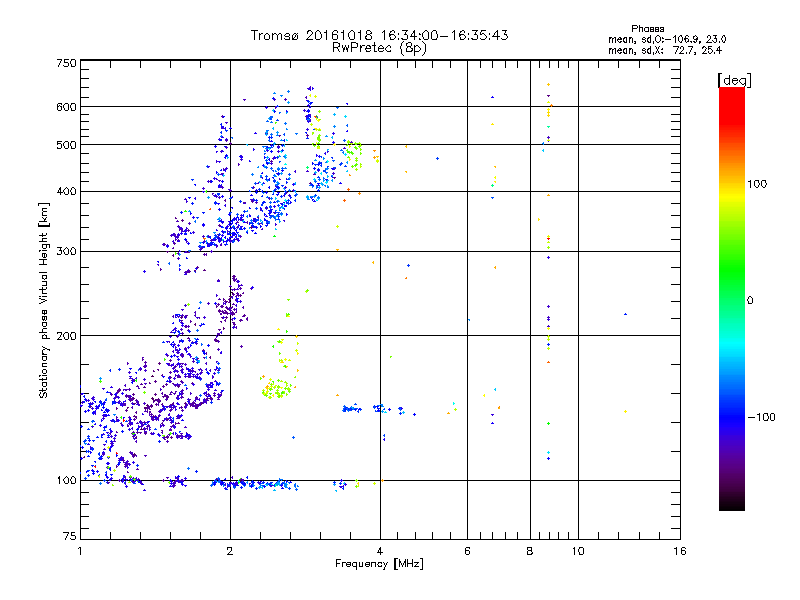This screenshot has width=800, height=600.
Task: Click the isolated yellow point near 12 MHz, 140 km
Action: pos(626,411)
